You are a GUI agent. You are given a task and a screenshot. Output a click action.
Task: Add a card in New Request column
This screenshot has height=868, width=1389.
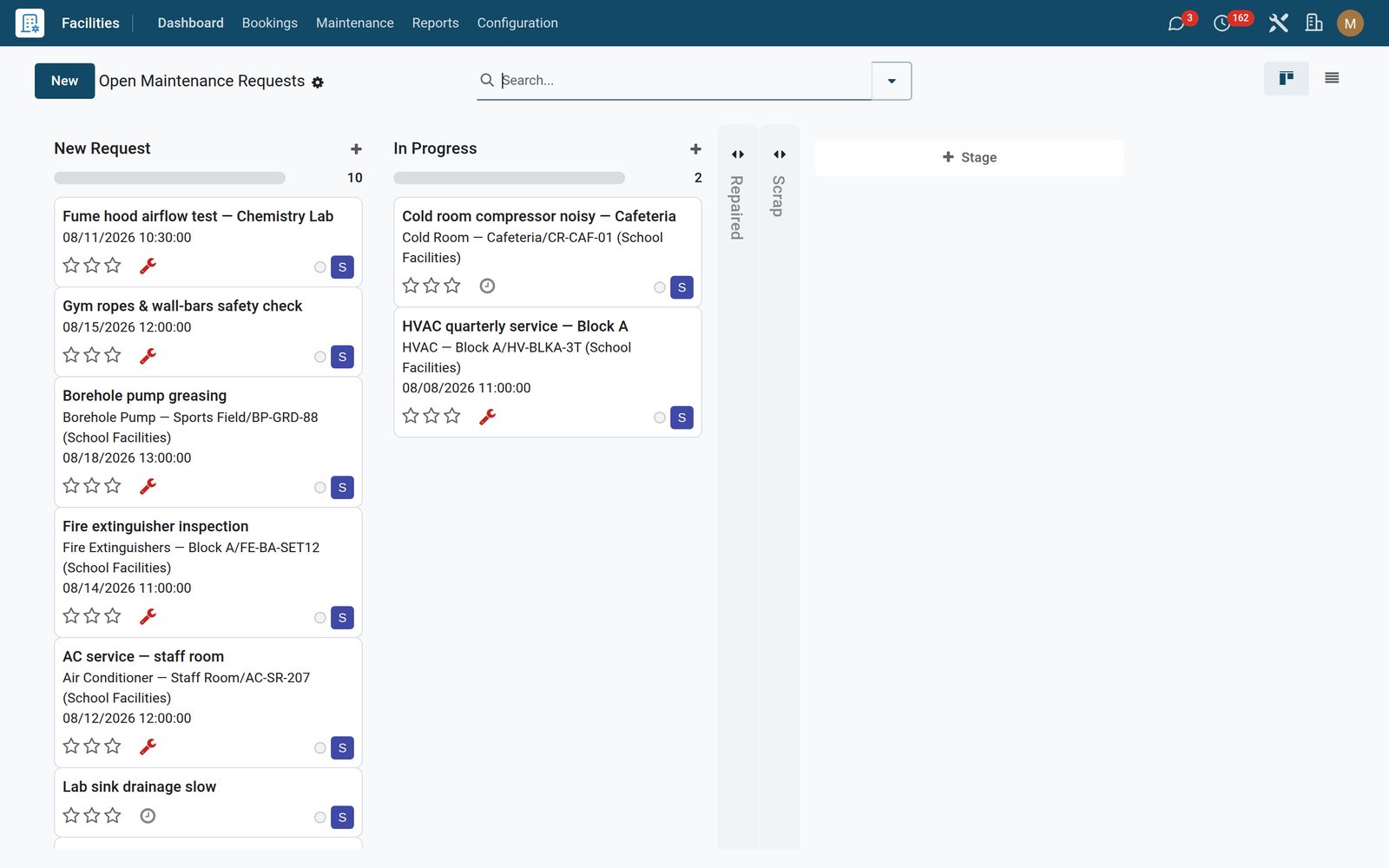click(356, 149)
